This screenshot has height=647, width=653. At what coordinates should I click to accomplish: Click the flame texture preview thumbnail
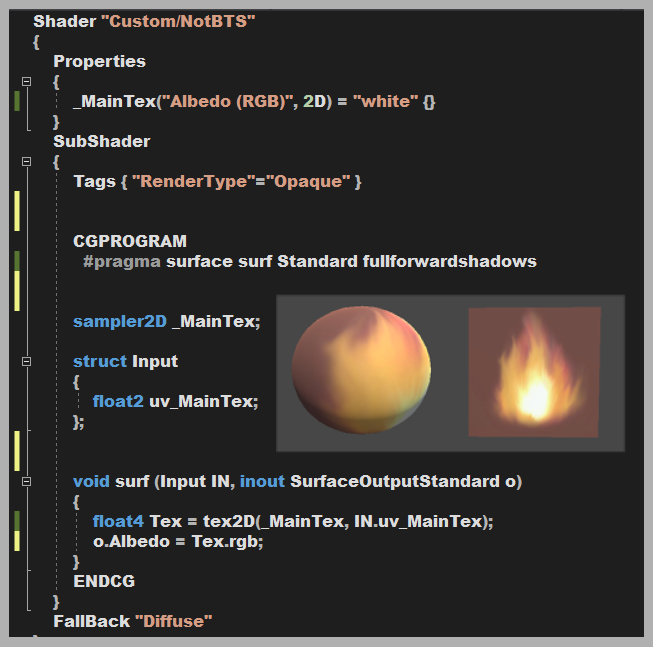coord(534,372)
